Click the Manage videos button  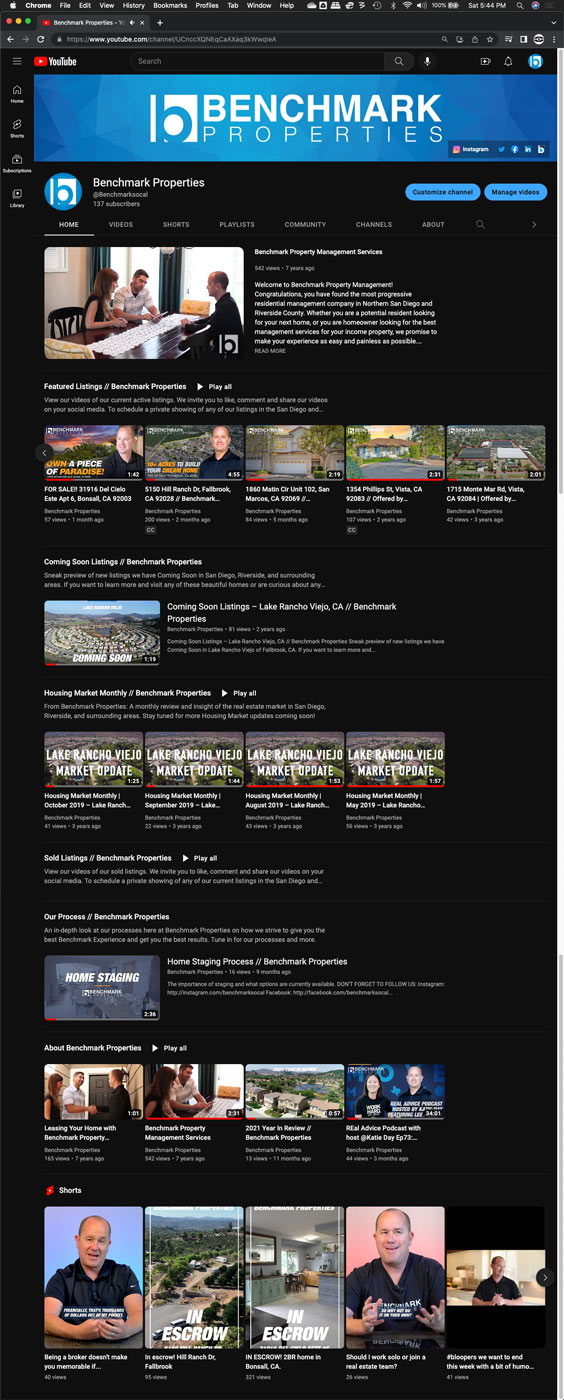(515, 192)
